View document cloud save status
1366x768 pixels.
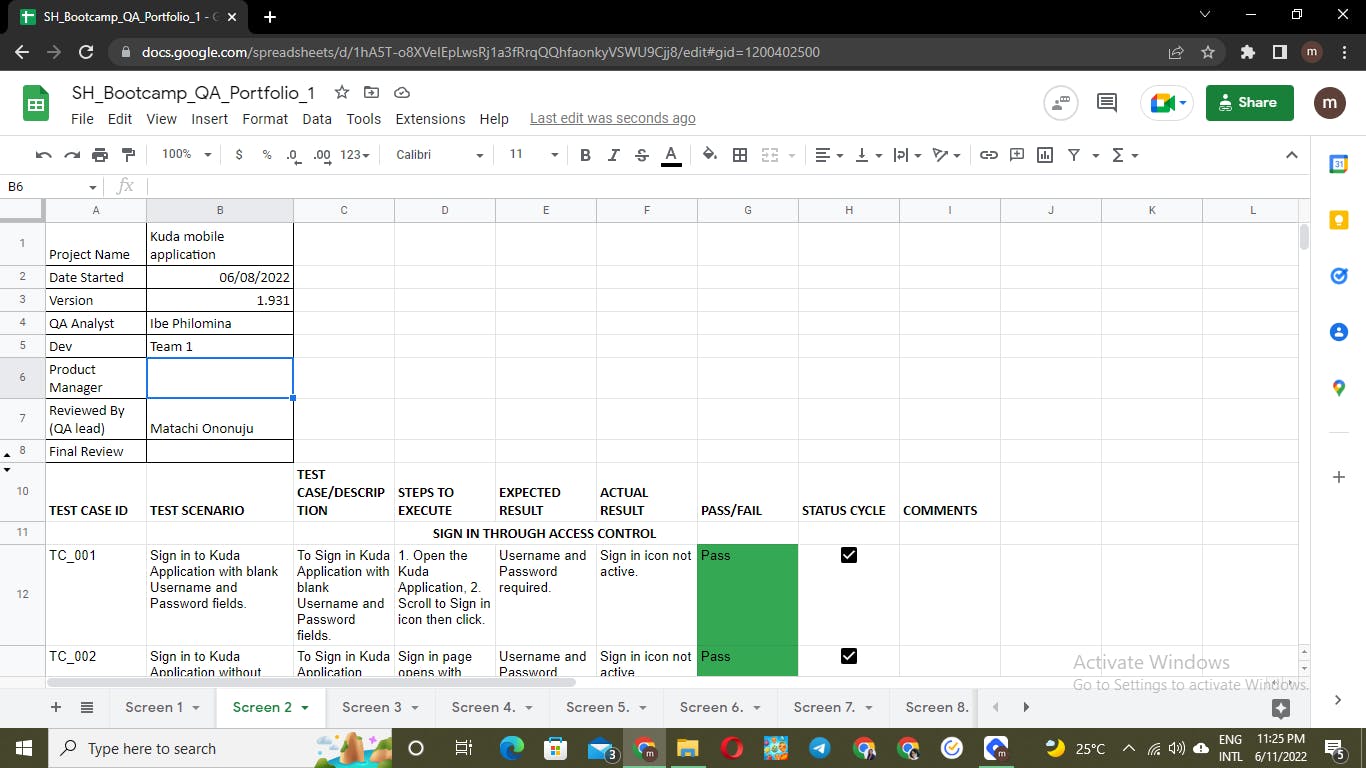(x=401, y=92)
